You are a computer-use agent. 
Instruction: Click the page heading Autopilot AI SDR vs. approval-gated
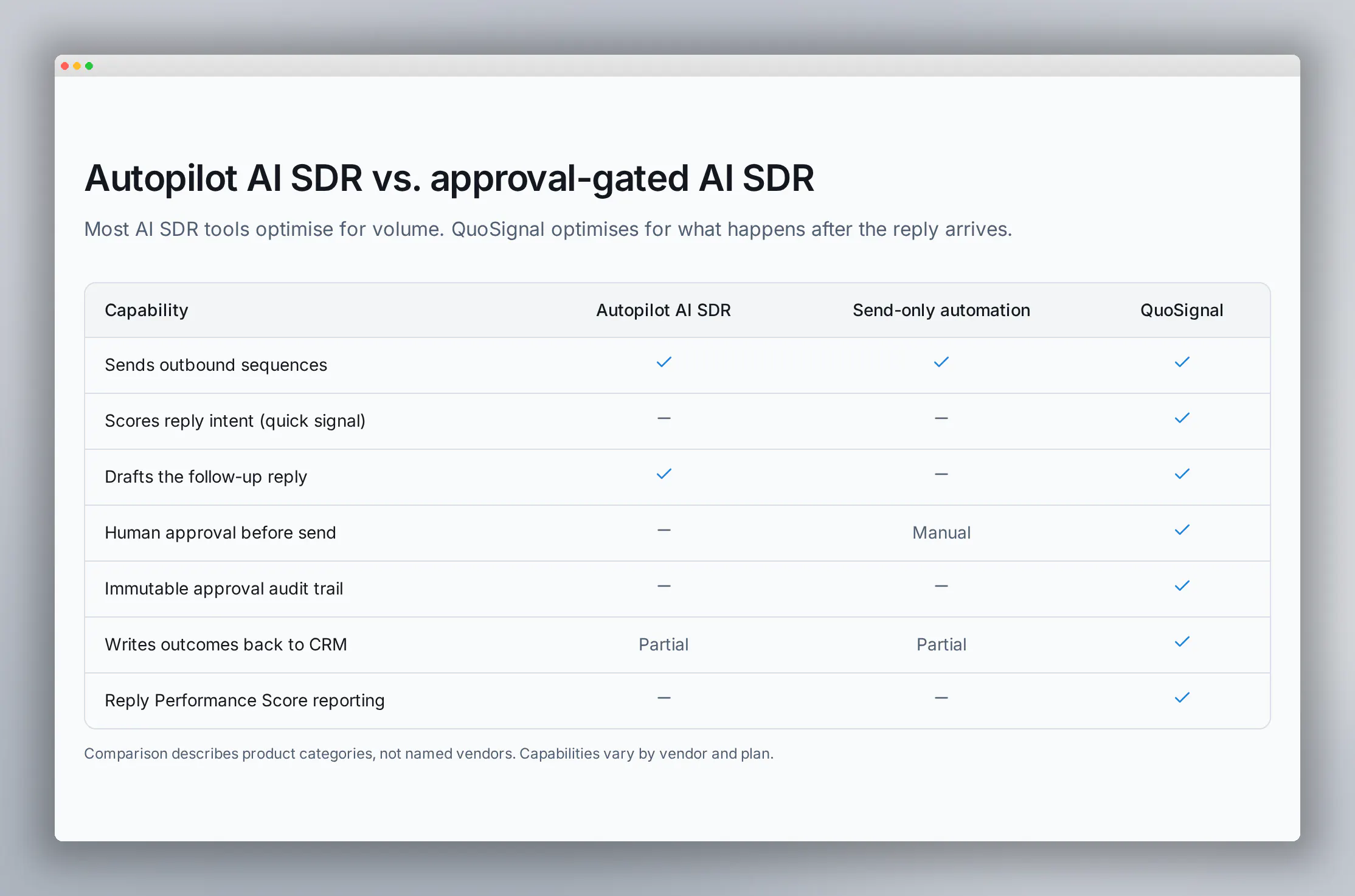tap(449, 179)
